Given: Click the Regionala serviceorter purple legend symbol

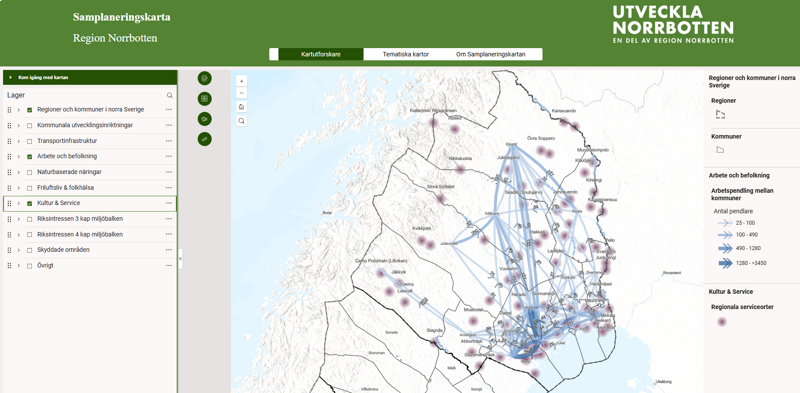Looking at the screenshot, I should pos(721,322).
